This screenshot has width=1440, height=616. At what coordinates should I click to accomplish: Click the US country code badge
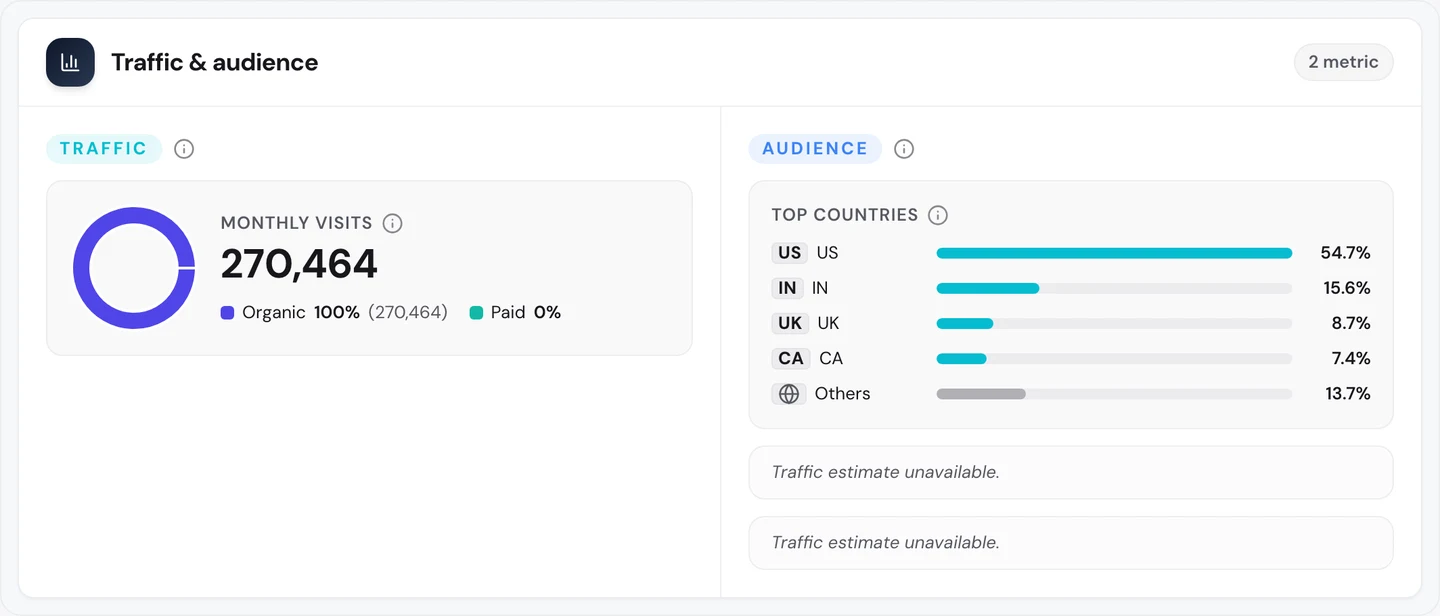tap(790, 253)
